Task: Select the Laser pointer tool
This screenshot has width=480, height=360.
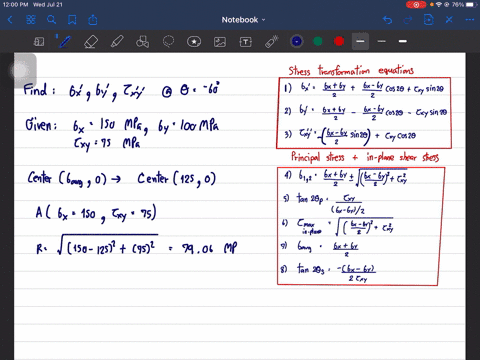Action: pyautogui.click(x=272, y=42)
